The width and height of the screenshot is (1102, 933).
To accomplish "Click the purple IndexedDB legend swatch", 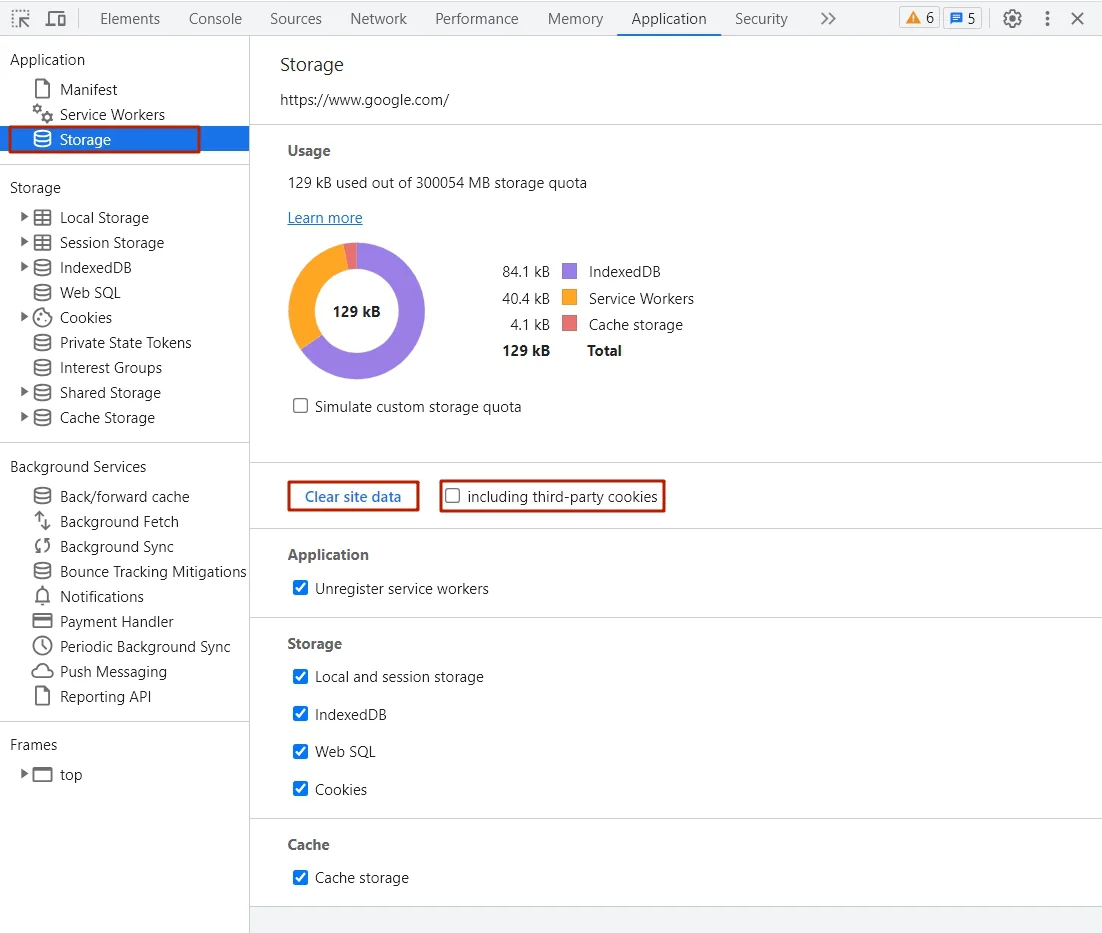I will (570, 271).
